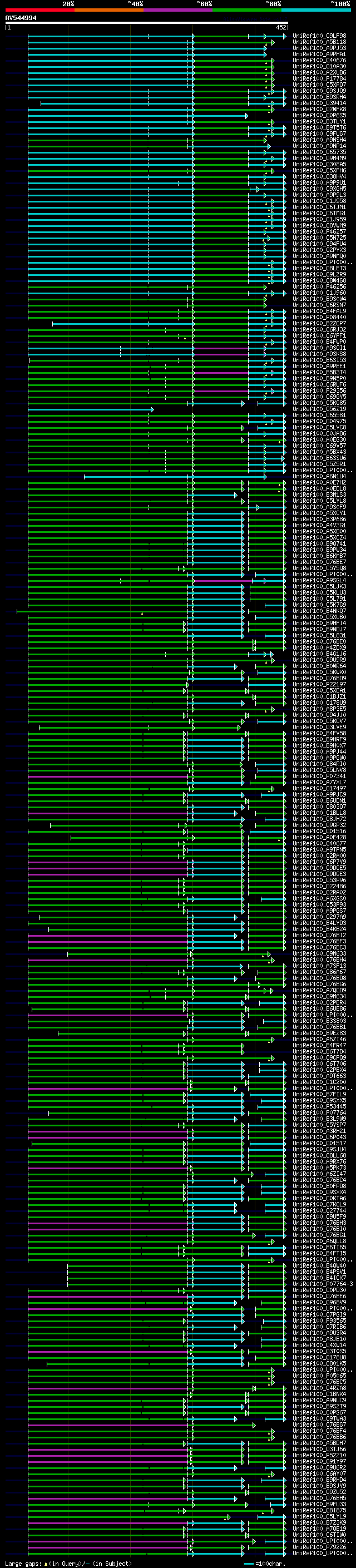Viewport: 356px width, 1568px height.
Task: Select the UniRef100_P08440 label
Action: point(319,318)
